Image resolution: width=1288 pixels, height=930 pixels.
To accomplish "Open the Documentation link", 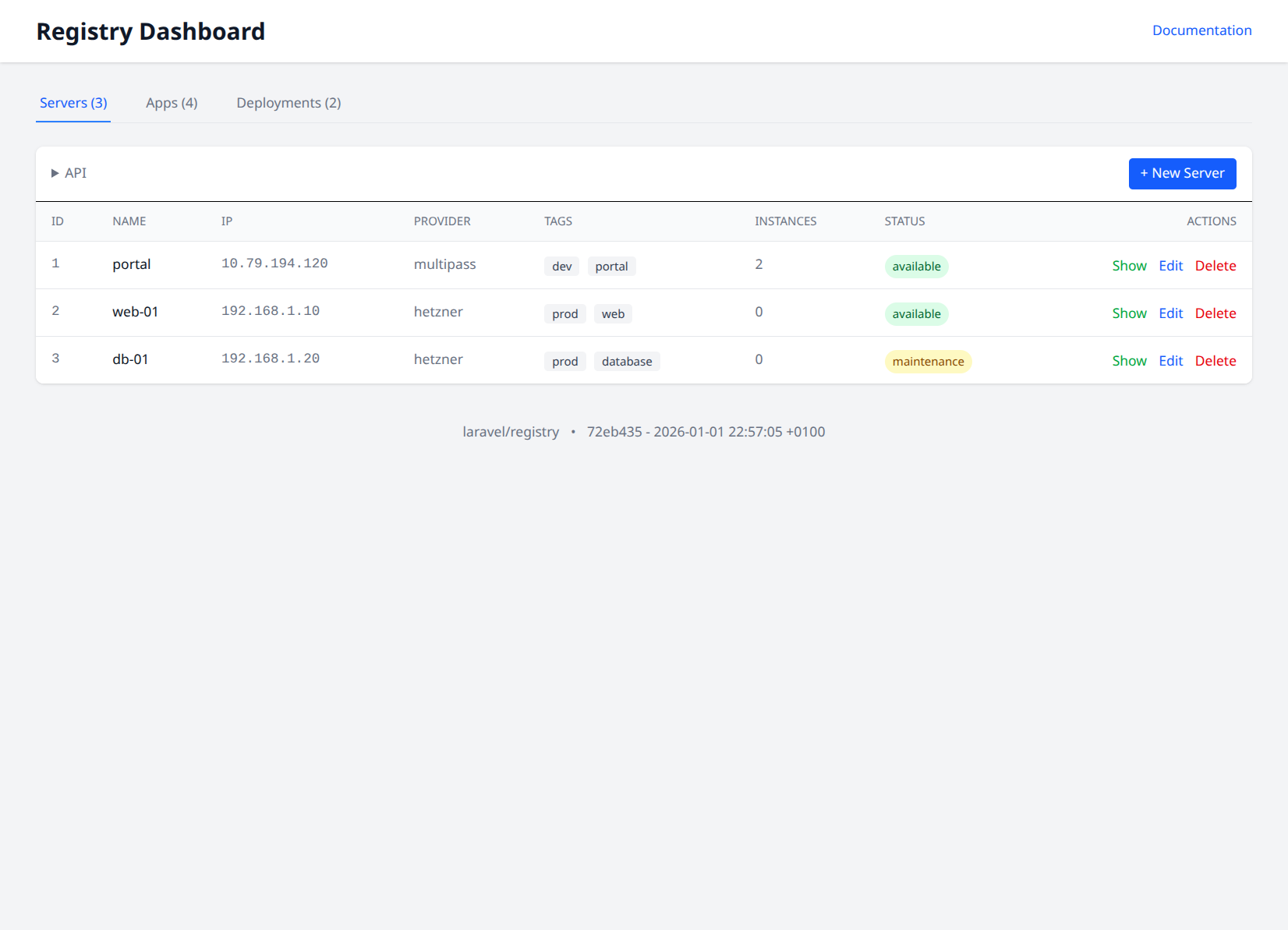I will tap(1201, 30).
